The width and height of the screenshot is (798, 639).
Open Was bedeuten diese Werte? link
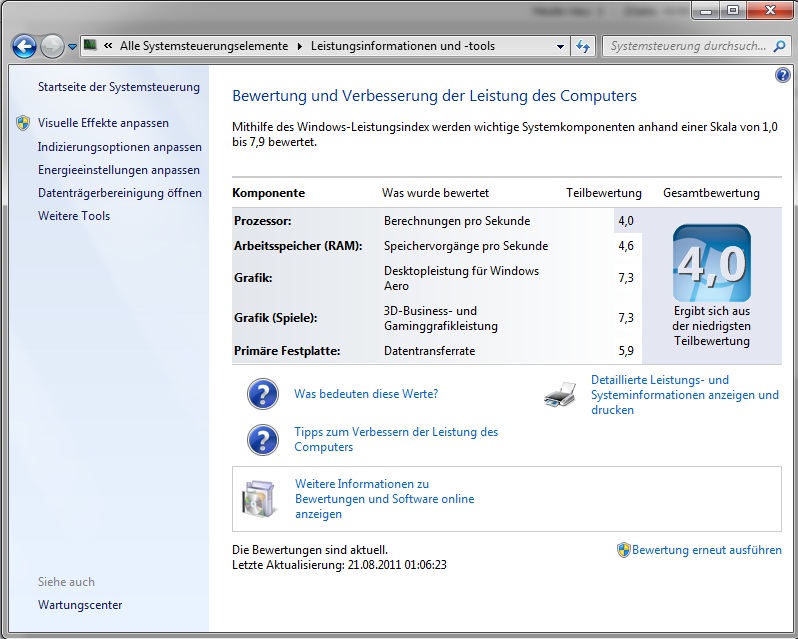pos(366,394)
